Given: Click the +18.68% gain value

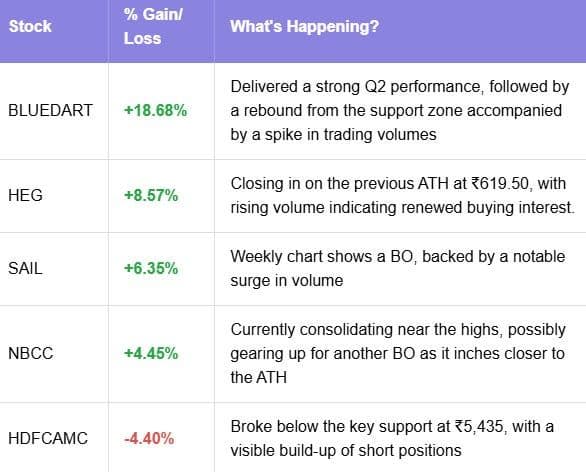Looking at the screenshot, I should click(x=155, y=111).
